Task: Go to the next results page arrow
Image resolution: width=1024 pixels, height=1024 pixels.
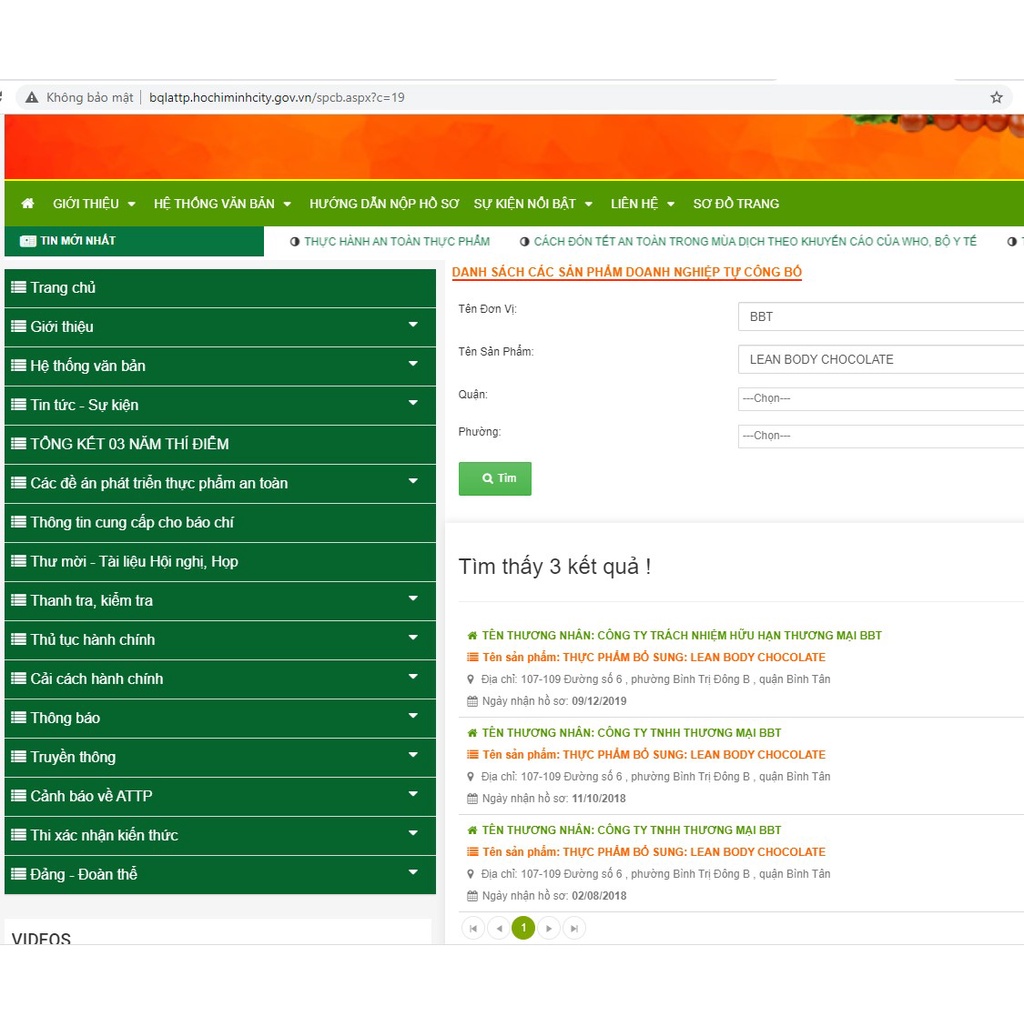Action: click(548, 928)
